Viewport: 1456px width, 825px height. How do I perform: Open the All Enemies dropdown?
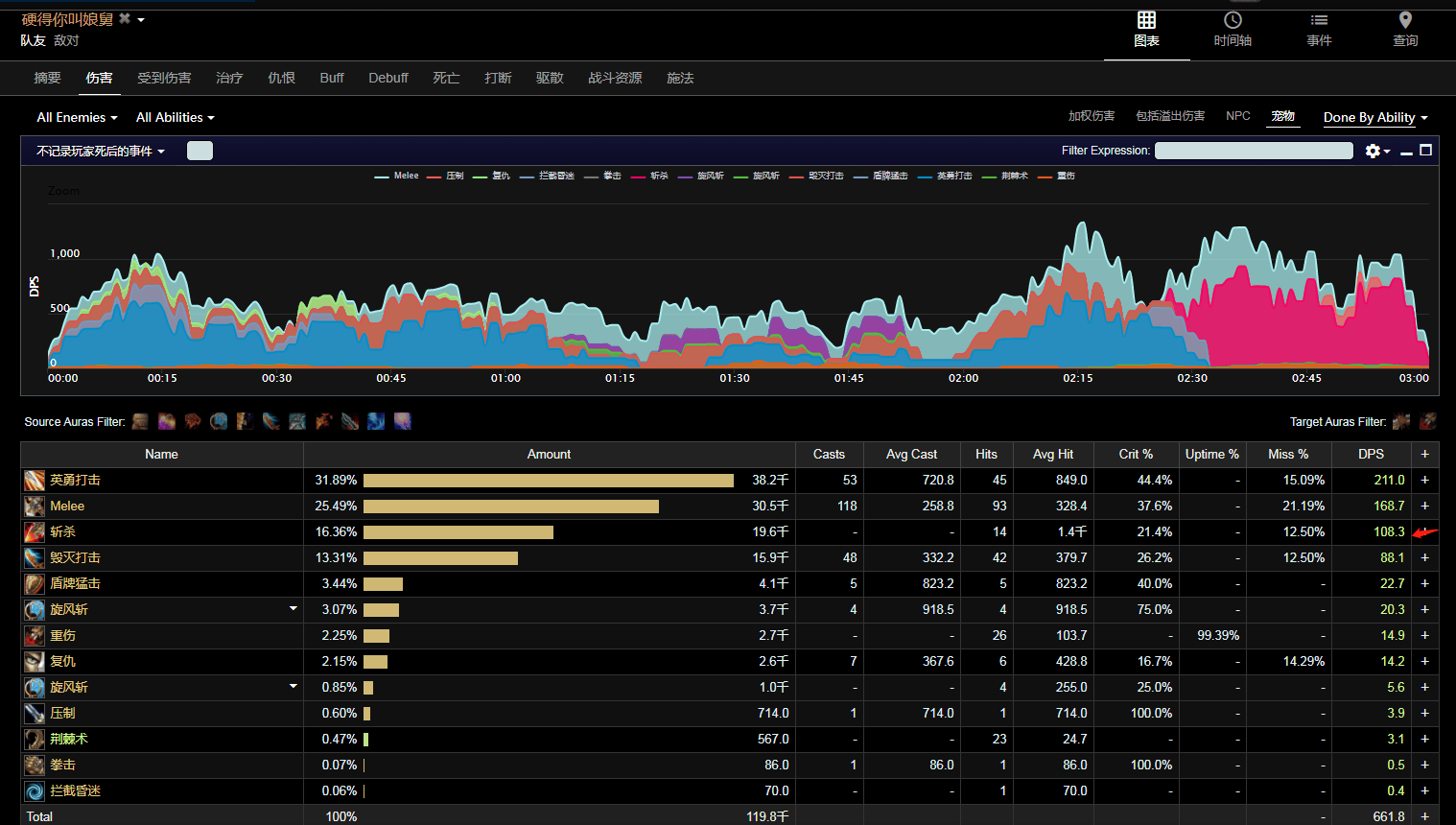tap(77, 117)
